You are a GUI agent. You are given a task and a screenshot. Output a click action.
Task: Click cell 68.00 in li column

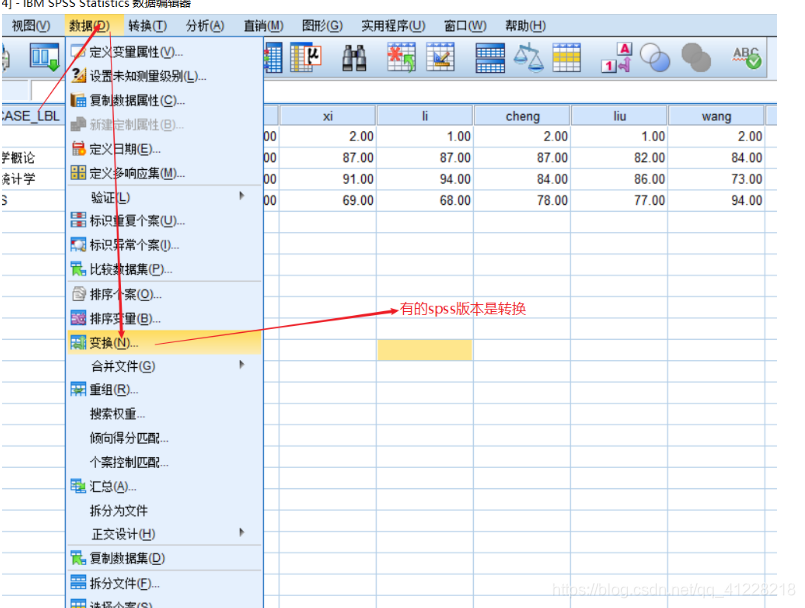click(425, 200)
